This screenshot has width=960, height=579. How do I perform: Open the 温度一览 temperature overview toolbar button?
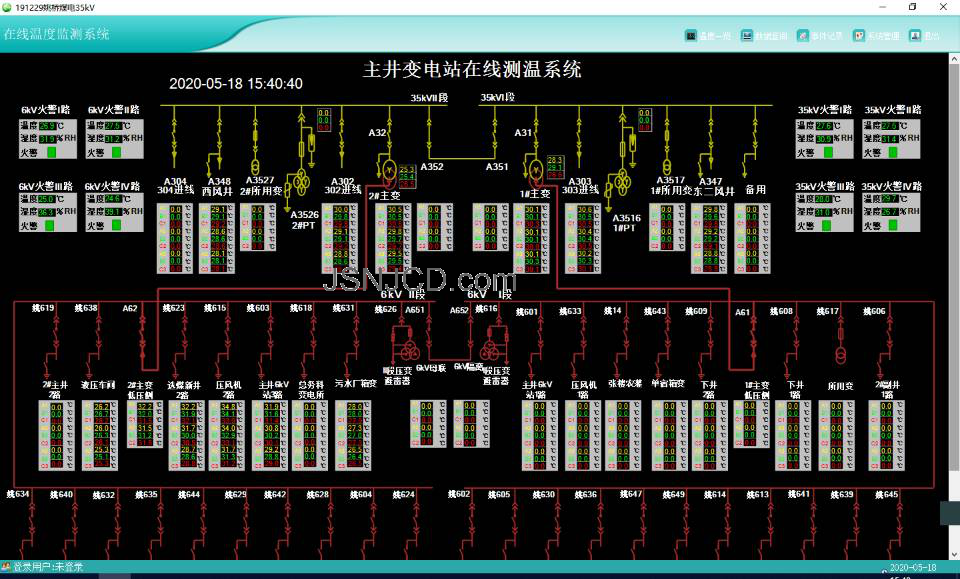[708, 36]
